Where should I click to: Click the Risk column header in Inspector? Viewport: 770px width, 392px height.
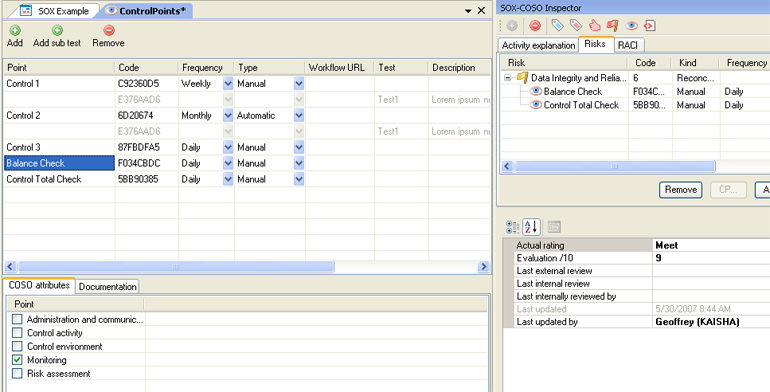[564, 63]
